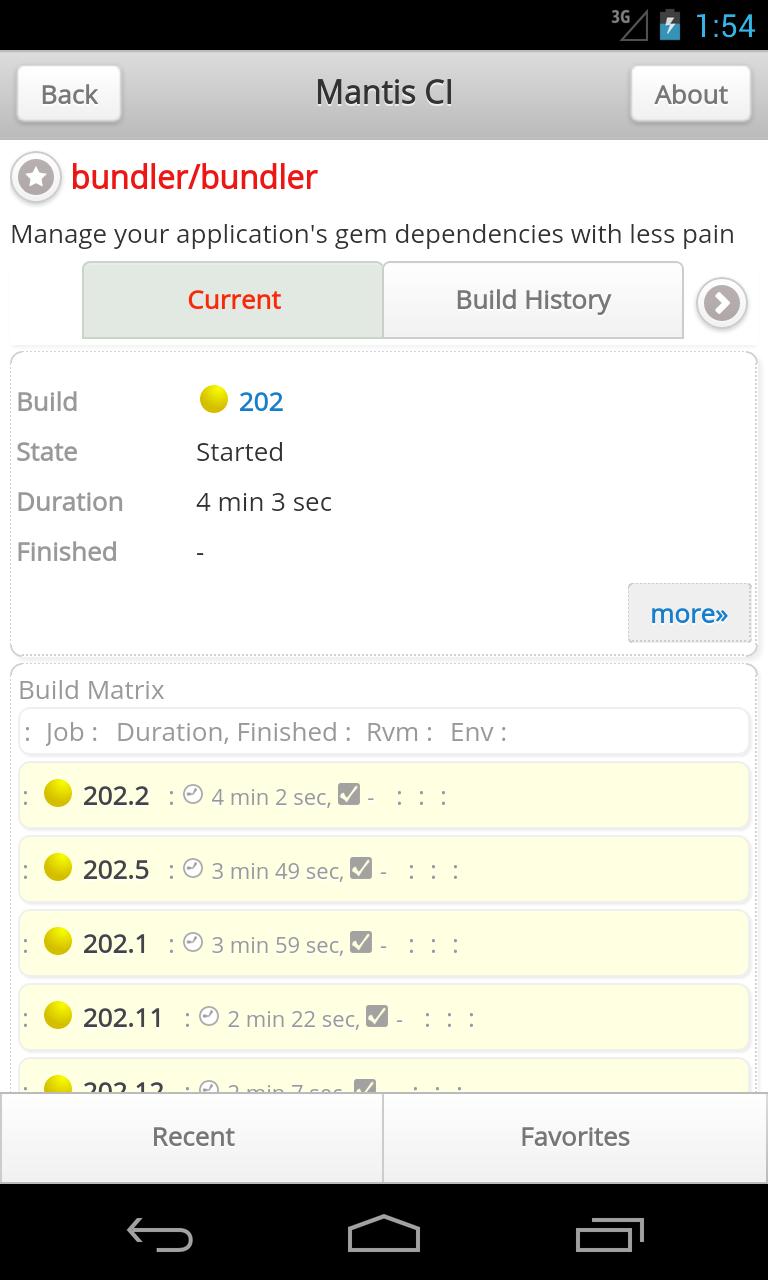Open the Android recent apps icon
The image size is (768, 1280).
(x=610, y=1234)
